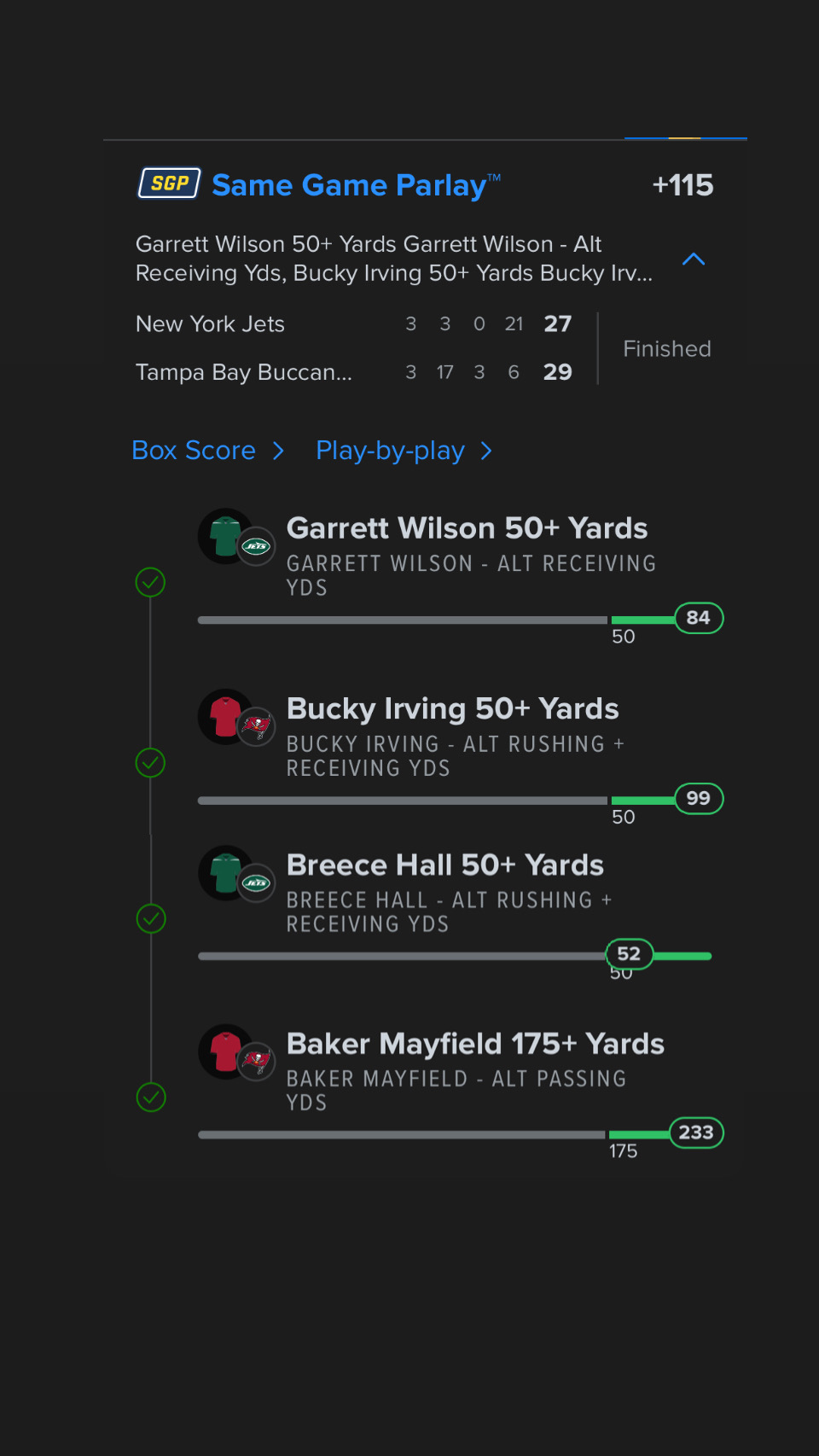Click the Breece Hall 50+ Yards heading
Image resolution: width=819 pixels, height=1456 pixels.
(444, 865)
